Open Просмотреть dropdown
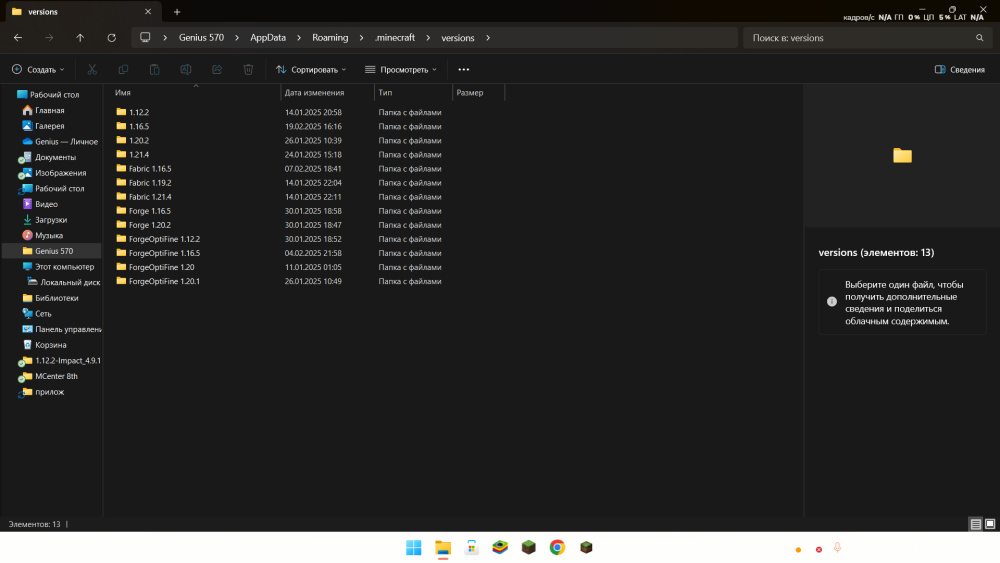Image resolution: width=1000 pixels, height=563 pixels. 401,69
